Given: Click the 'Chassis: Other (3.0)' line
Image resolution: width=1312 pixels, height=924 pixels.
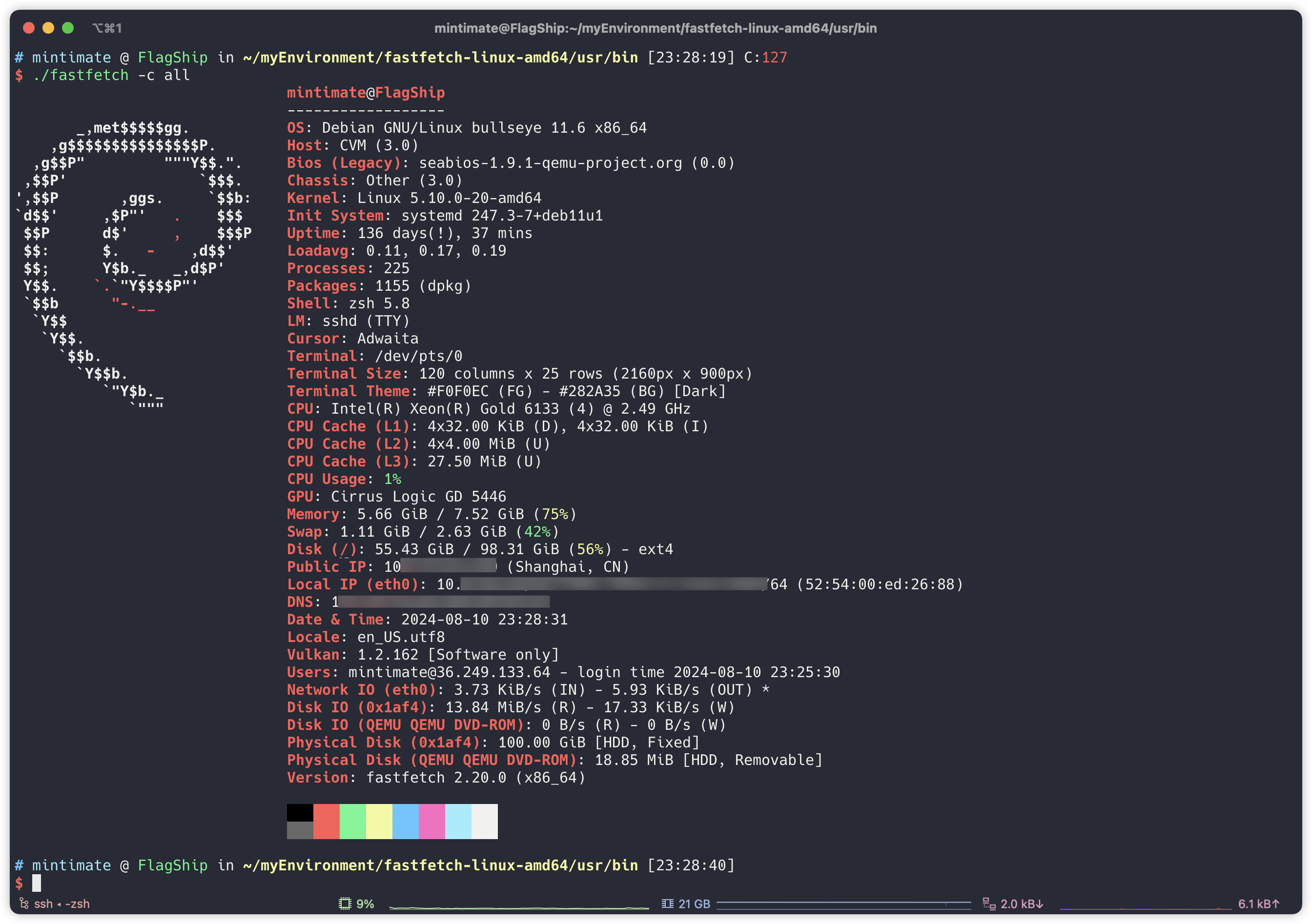Looking at the screenshot, I should point(374,181).
